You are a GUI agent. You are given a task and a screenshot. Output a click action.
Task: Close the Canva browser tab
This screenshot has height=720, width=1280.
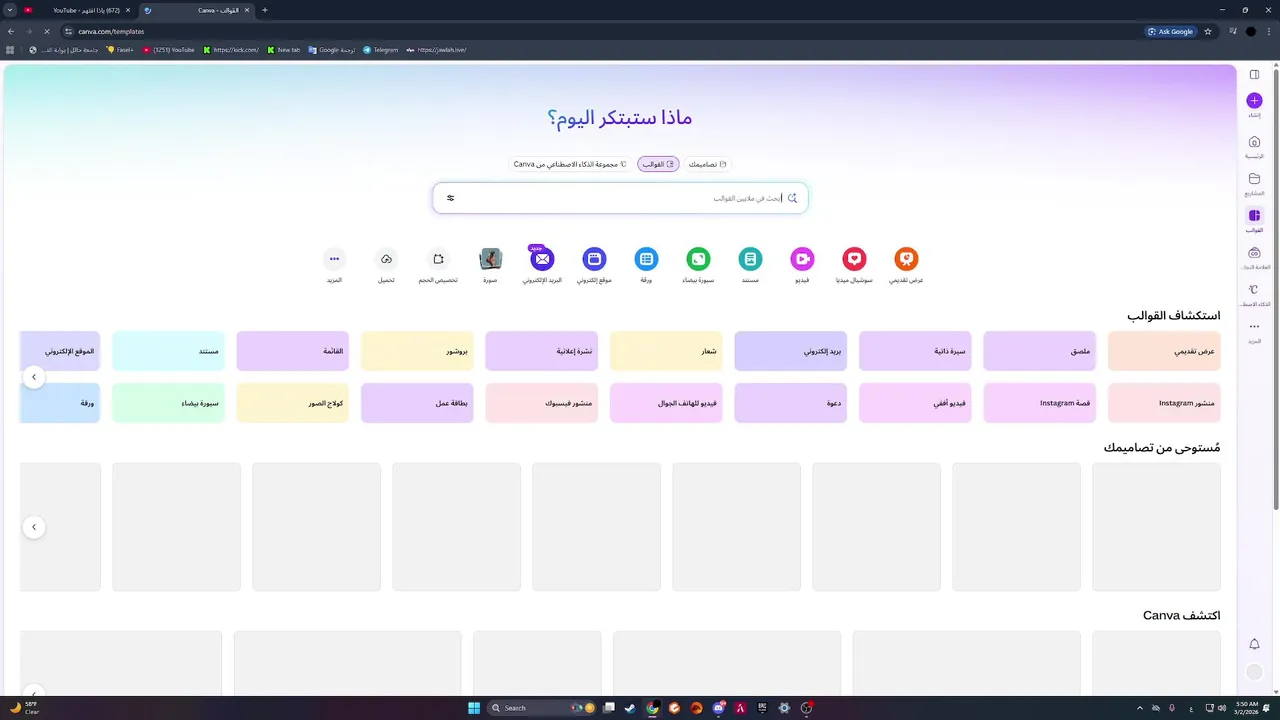[247, 10]
